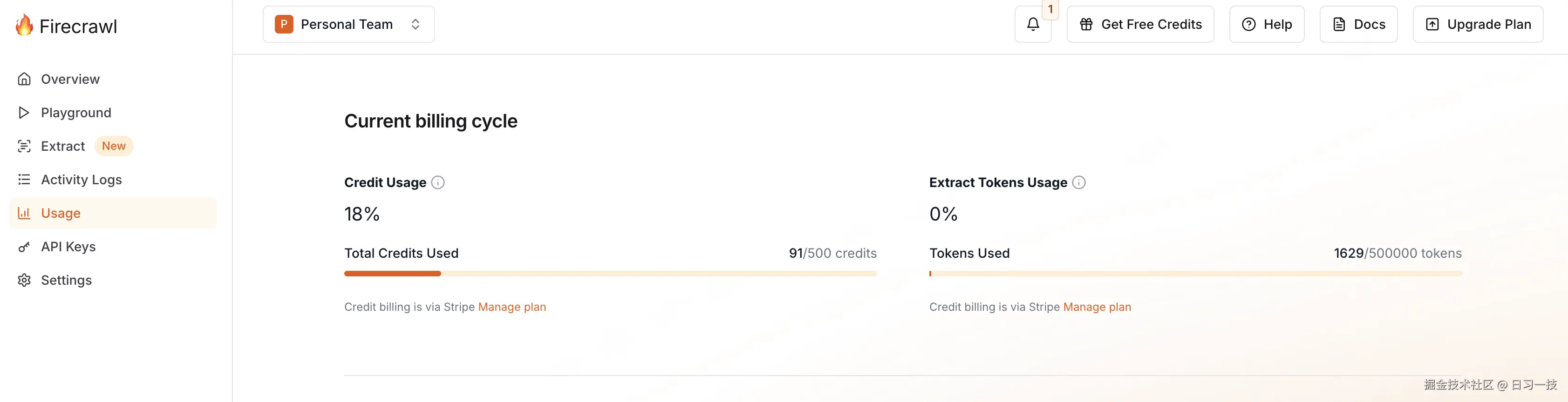Screen dimensions: 1568x402
Task: Click the Extract Tokens Usage info icon
Action: coord(1078,182)
